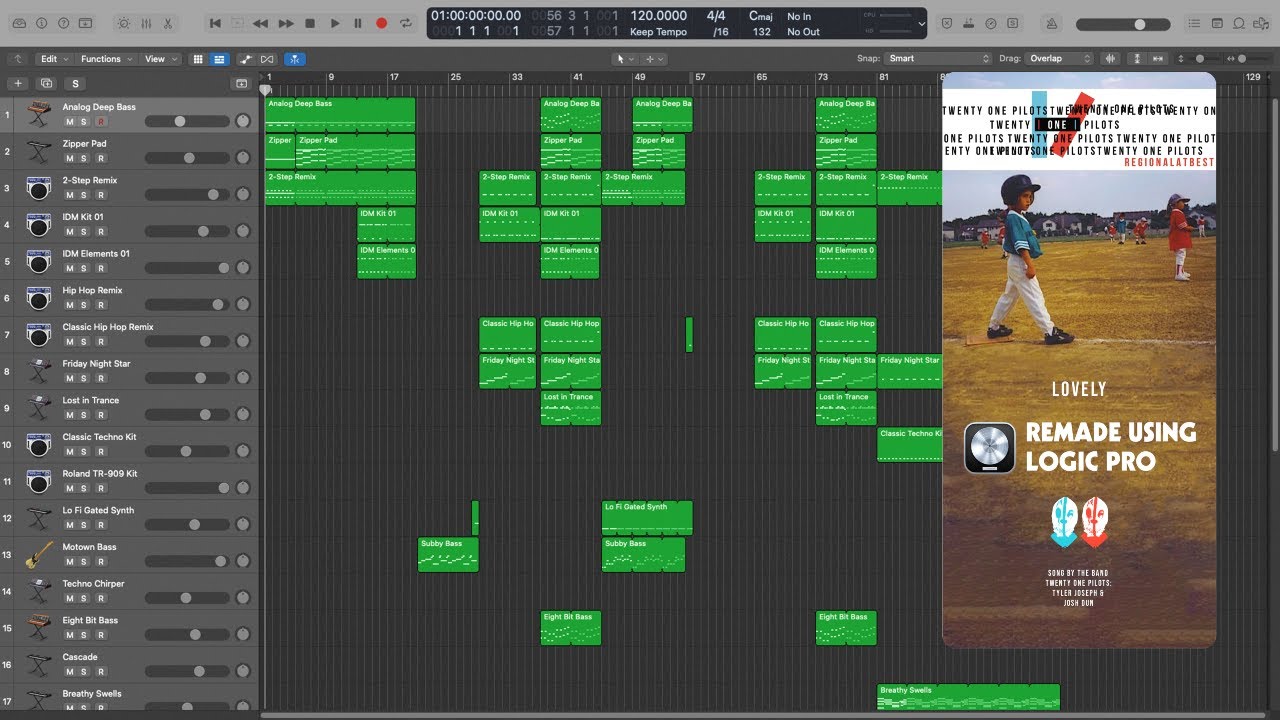The width and height of the screenshot is (1280, 720).
Task: Click the Cmaj key signature
Action: point(760,16)
